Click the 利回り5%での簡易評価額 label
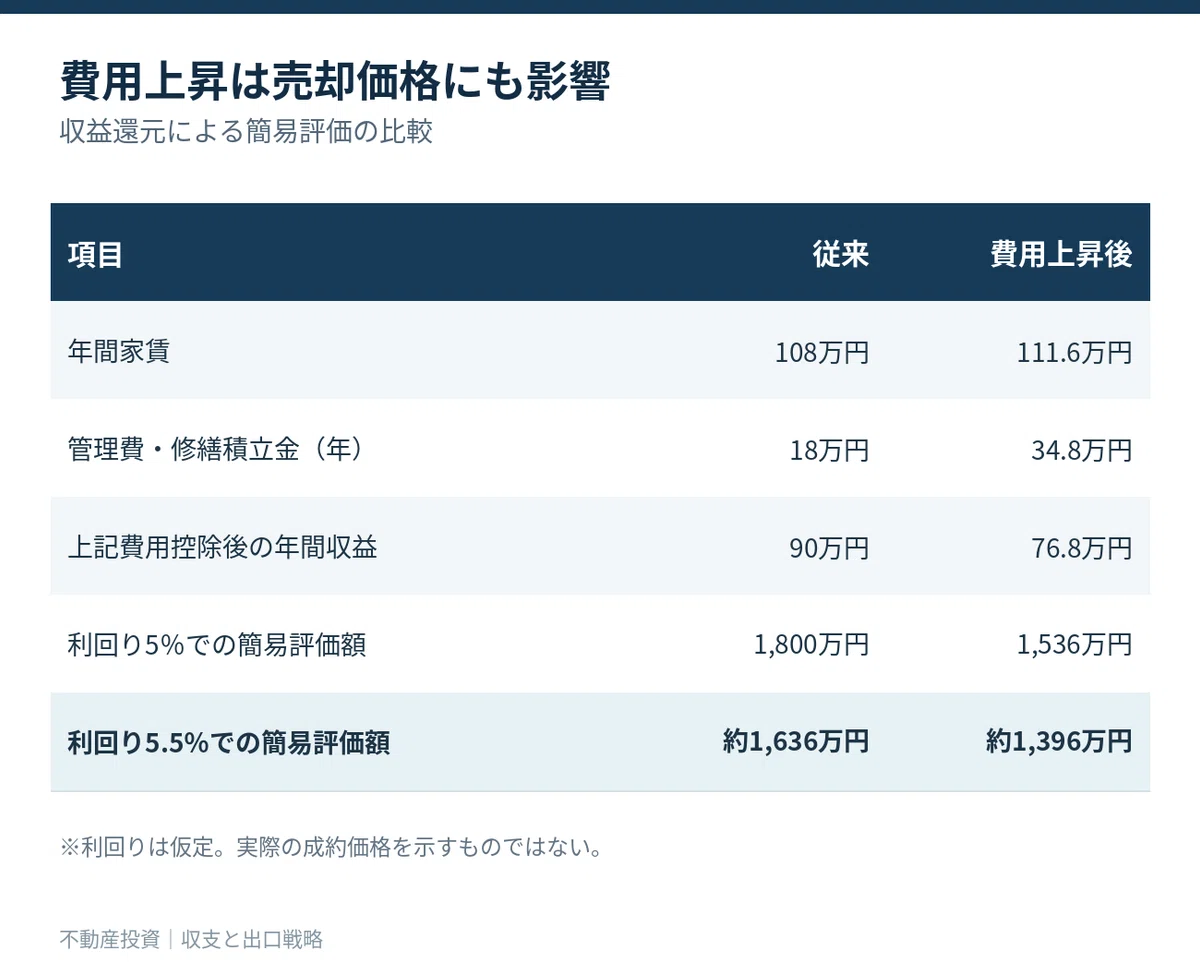 point(217,646)
